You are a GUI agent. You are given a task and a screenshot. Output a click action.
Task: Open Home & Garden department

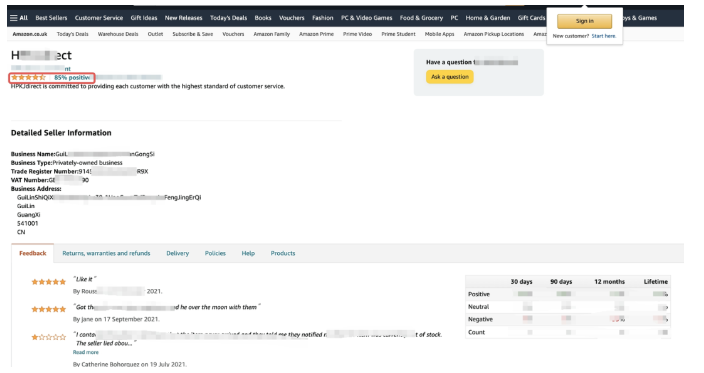pos(488,18)
